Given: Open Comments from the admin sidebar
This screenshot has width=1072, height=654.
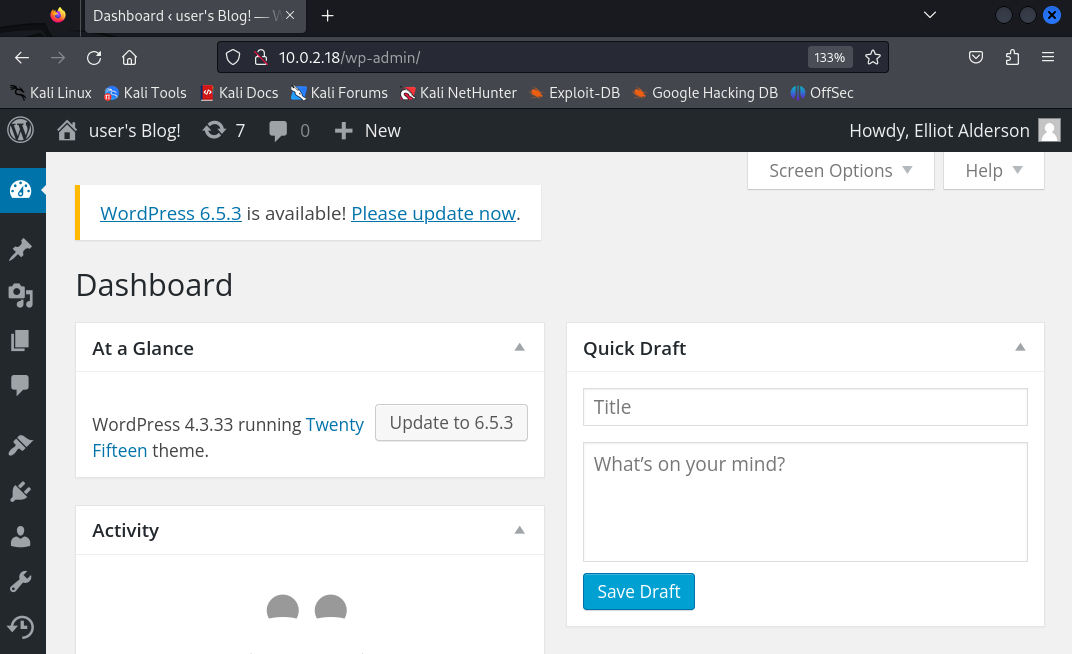Looking at the screenshot, I should 21,385.
